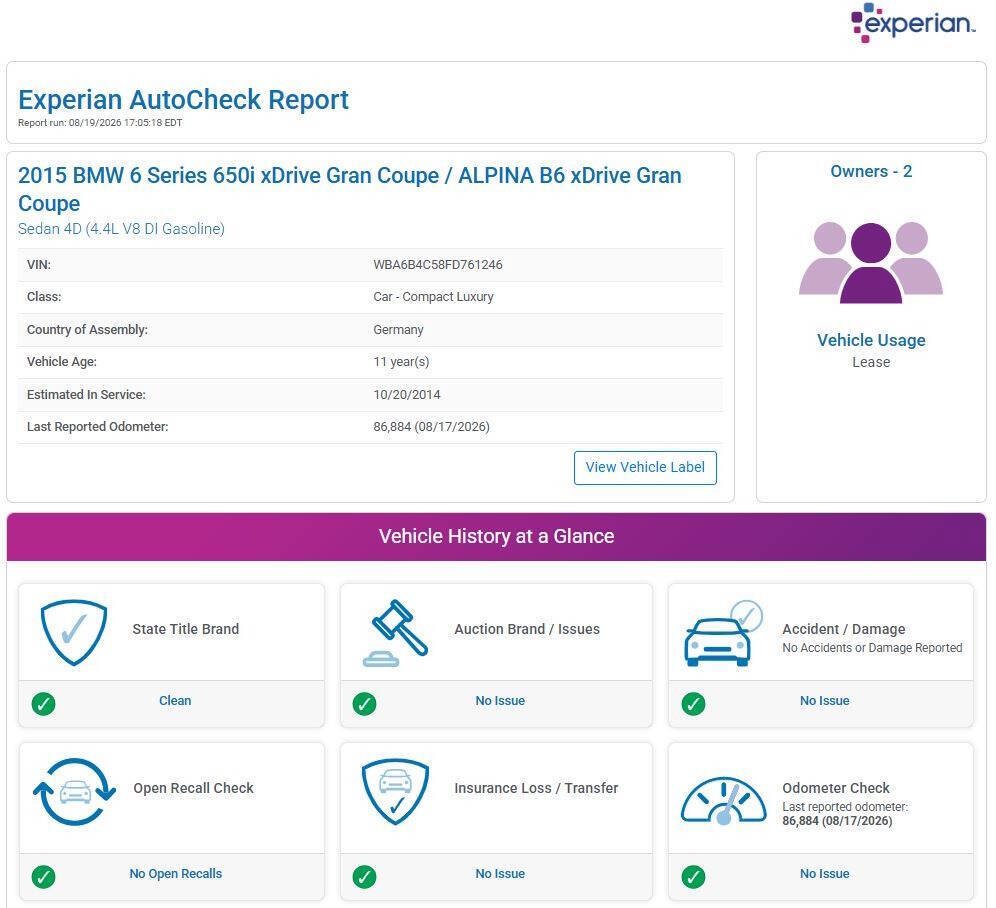Screen dimensions: 996x908
Task: Click the Clean status link
Action: pyautogui.click(x=175, y=701)
